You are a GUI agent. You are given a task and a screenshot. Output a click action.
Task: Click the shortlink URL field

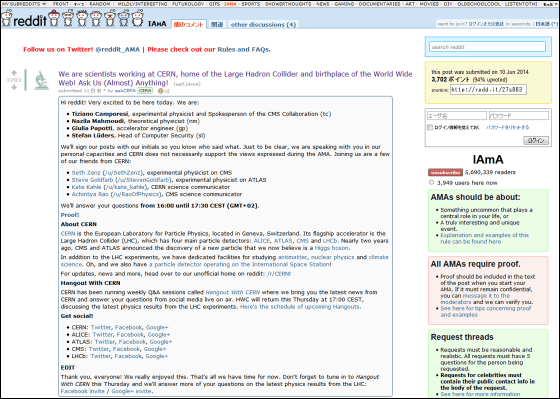tap(488, 90)
